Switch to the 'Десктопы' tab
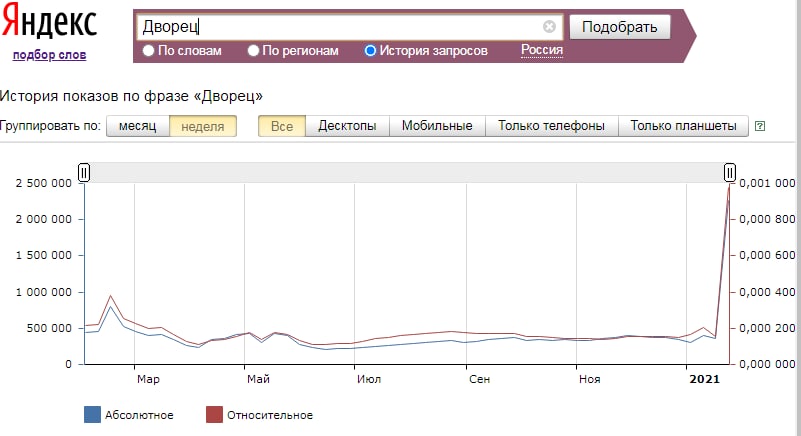The image size is (801, 436). (347, 126)
